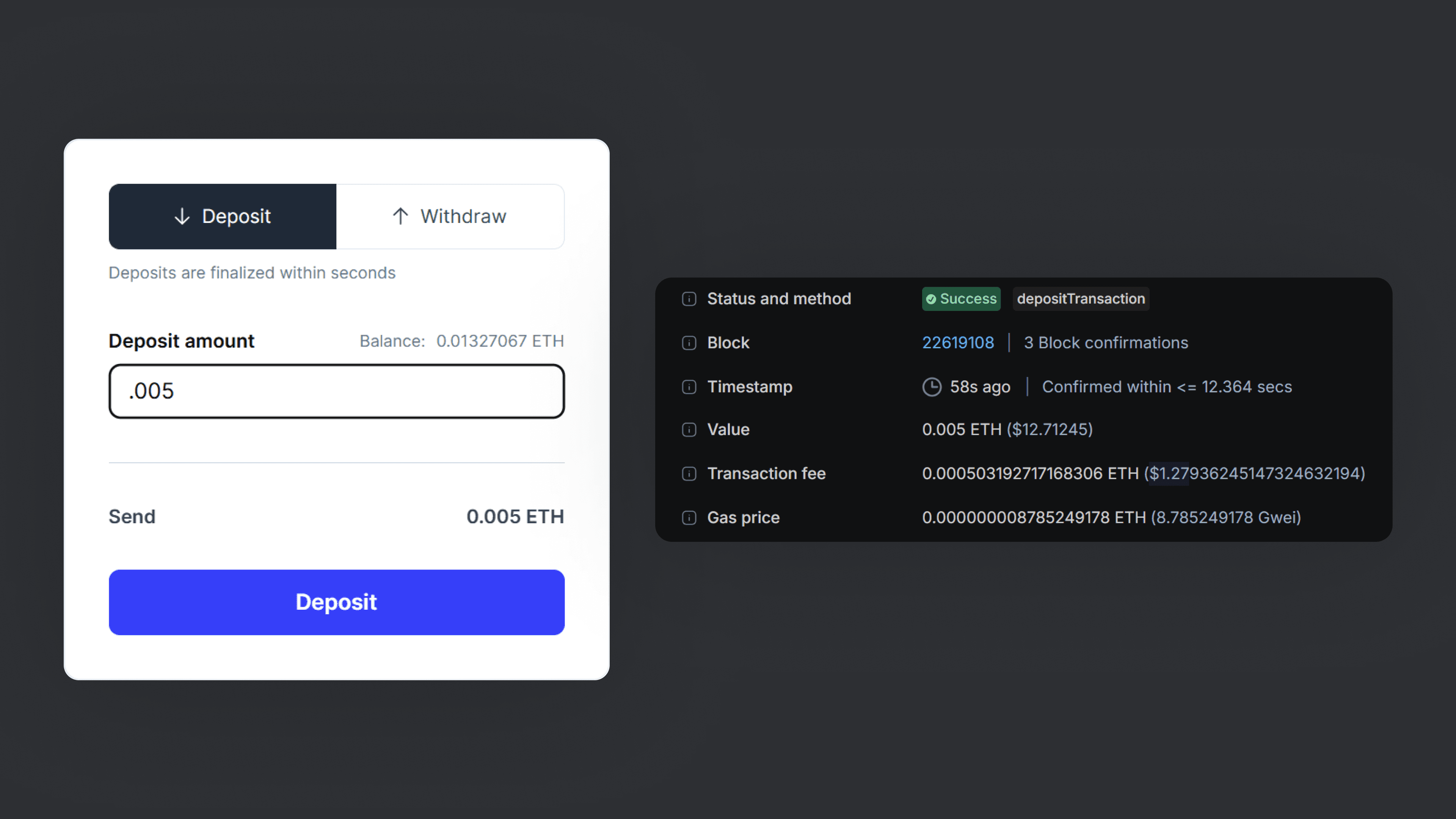Click info icon next to Block
The width and height of the screenshot is (1456, 819).
click(x=689, y=343)
